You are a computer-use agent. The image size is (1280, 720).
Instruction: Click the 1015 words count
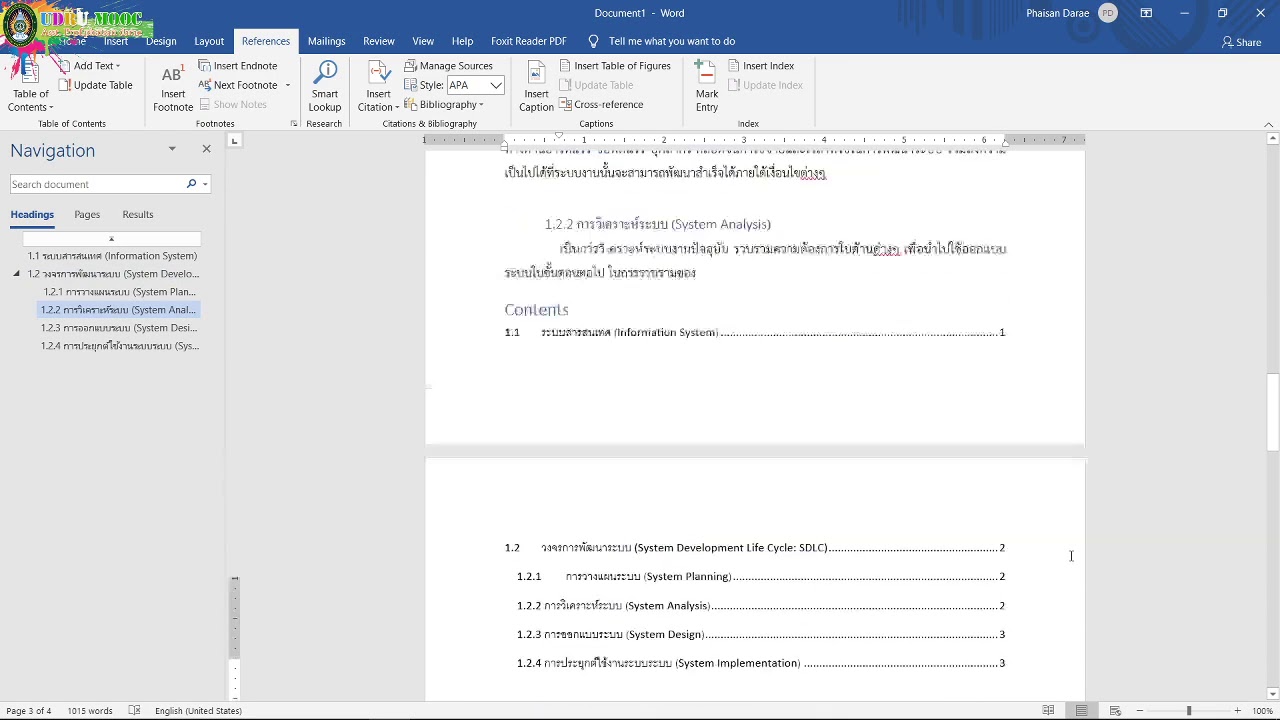[90, 711]
